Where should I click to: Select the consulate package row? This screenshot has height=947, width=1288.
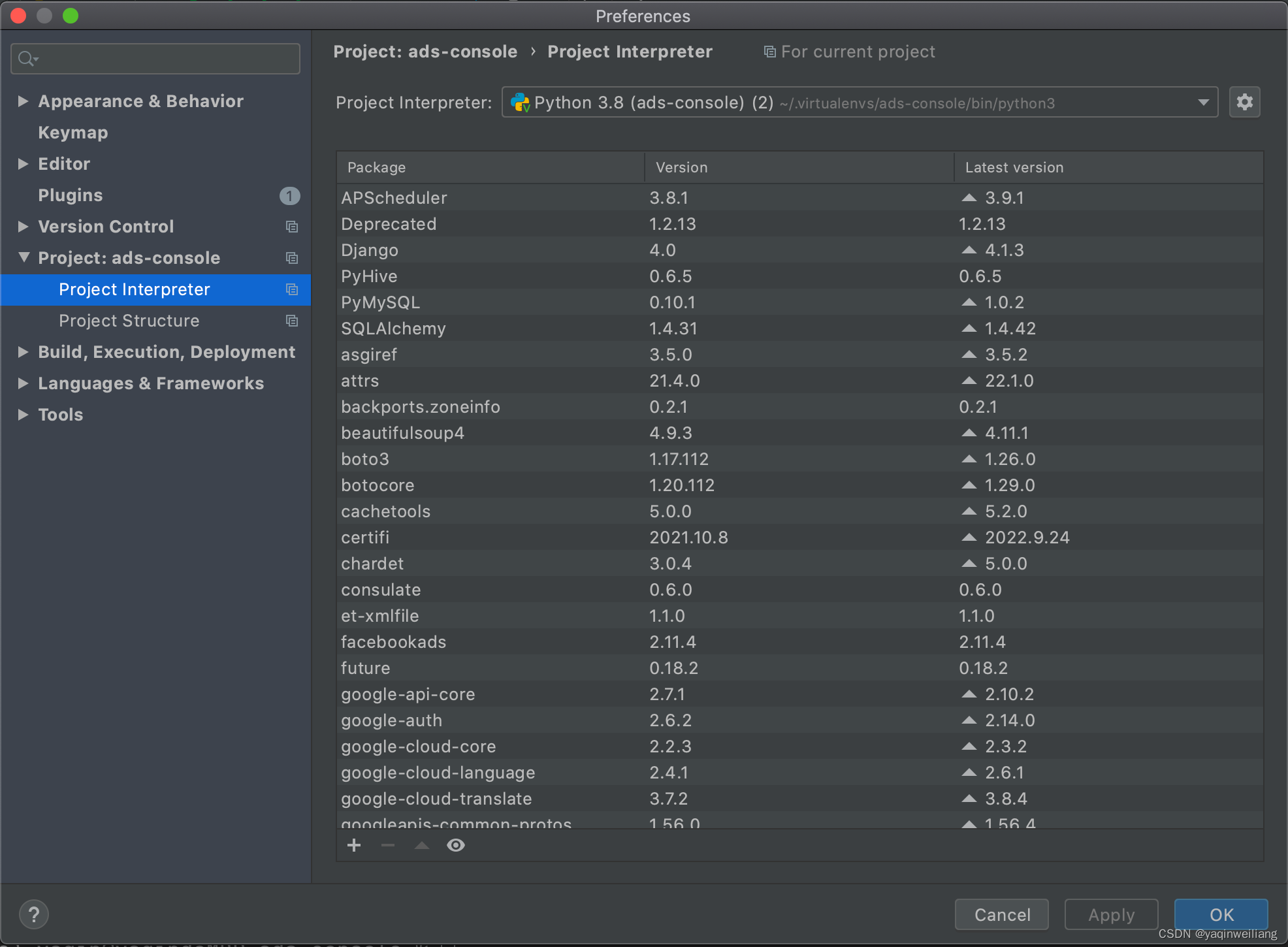[x=800, y=590]
